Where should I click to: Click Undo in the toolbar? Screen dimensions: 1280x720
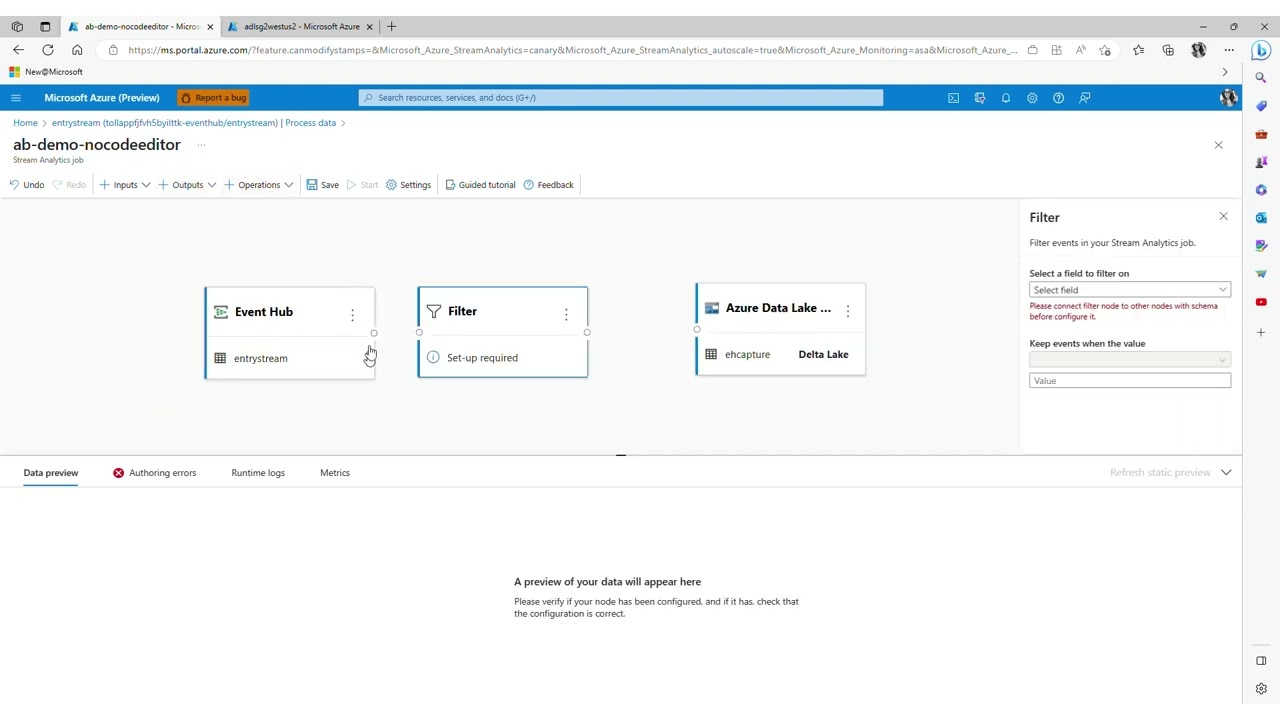[27, 185]
